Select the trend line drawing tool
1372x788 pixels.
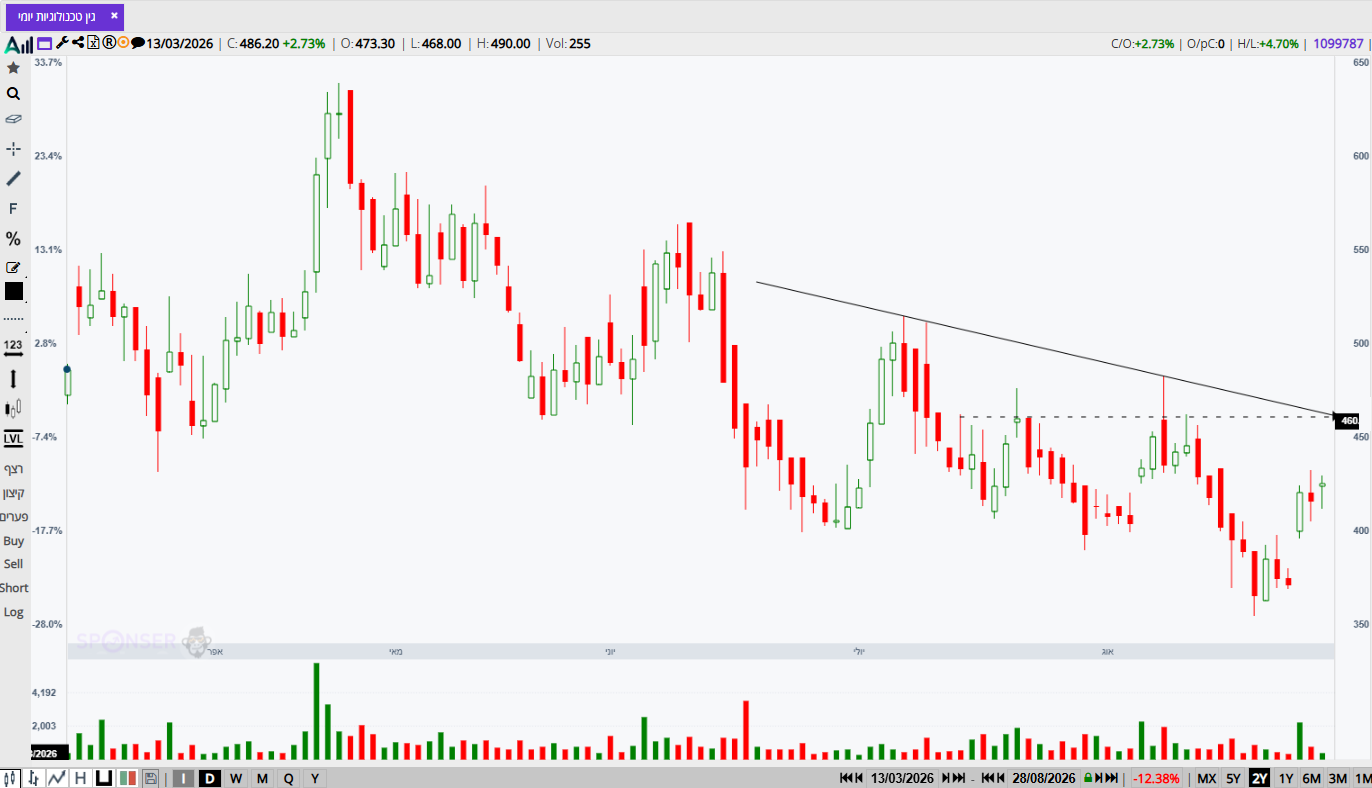click(x=13, y=178)
